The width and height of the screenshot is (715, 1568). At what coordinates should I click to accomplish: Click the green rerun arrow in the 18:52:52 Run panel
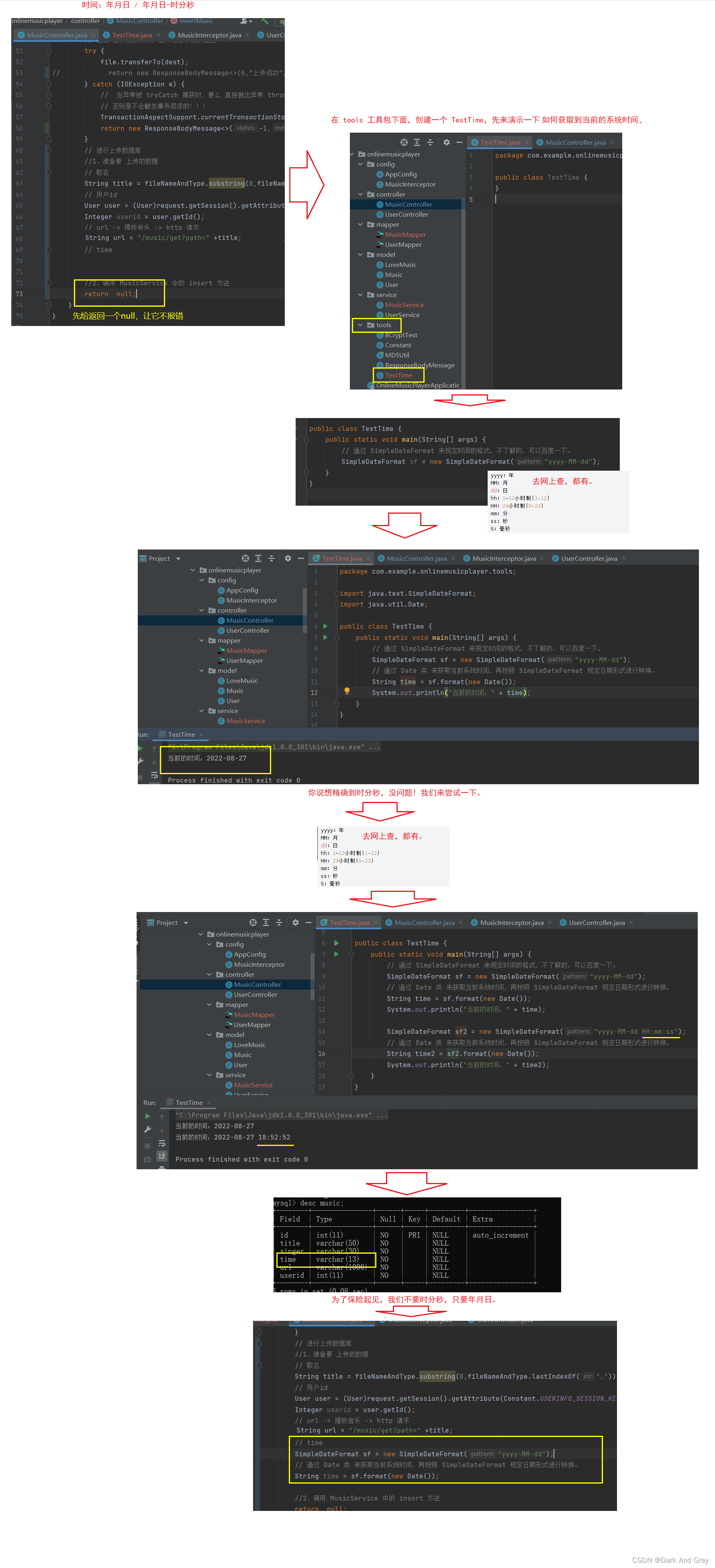(147, 1116)
